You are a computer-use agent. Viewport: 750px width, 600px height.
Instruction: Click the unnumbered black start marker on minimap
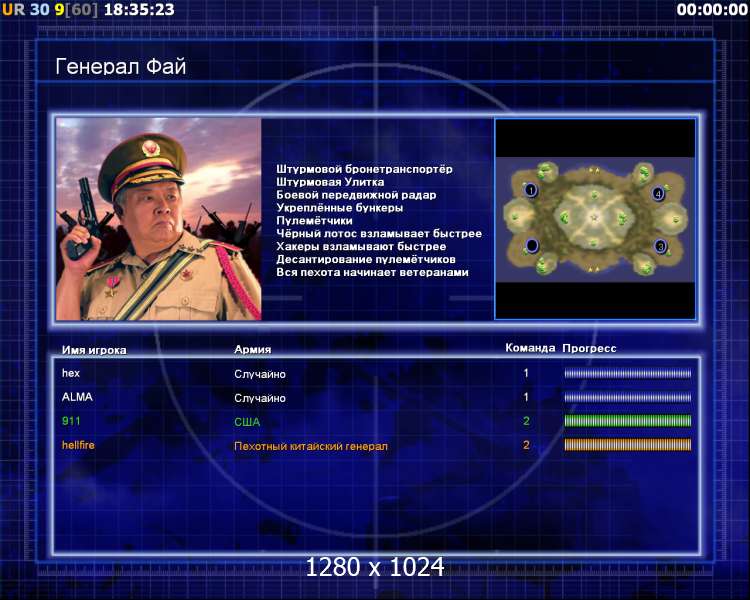pyautogui.click(x=532, y=246)
